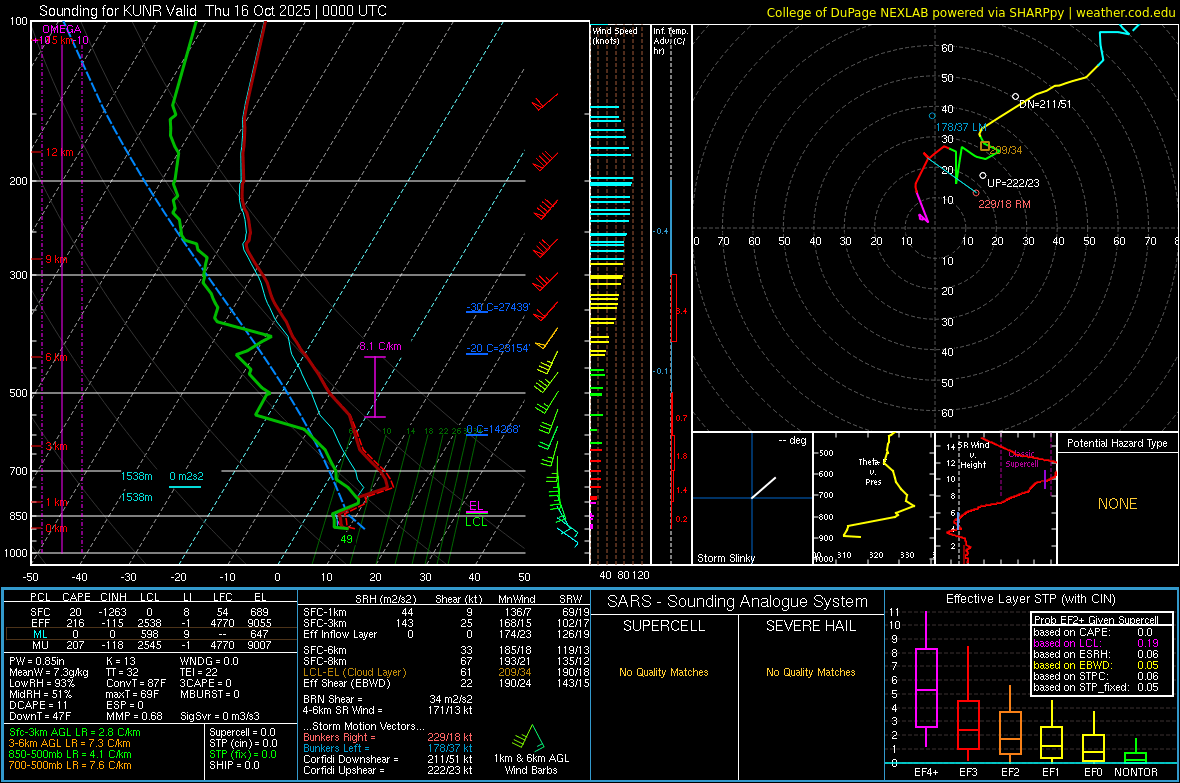1180x783 pixels.
Task: Click the 1km & 6km wind barbs icon
Action: (530, 737)
